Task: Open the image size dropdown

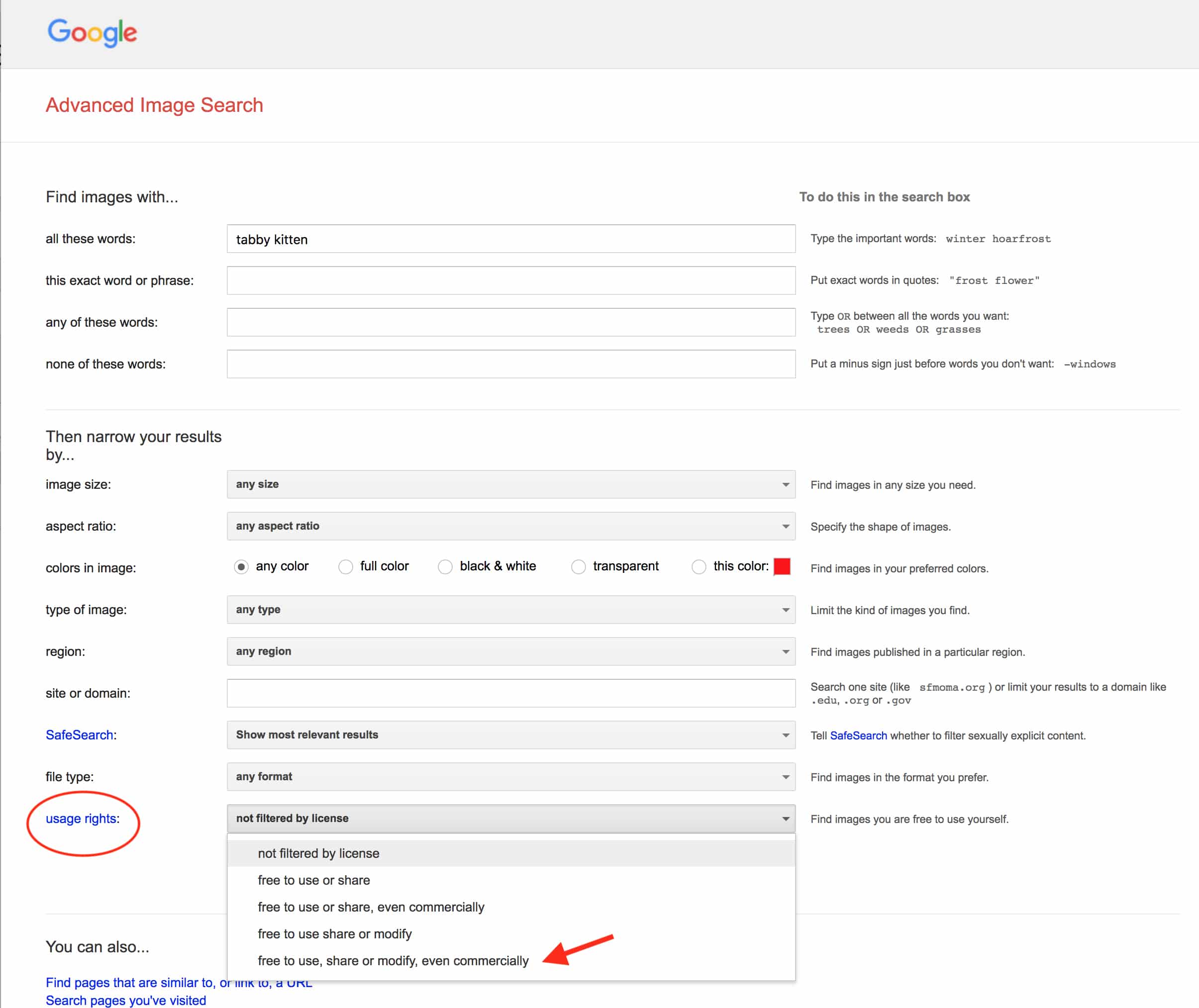Action: pyautogui.click(x=510, y=484)
